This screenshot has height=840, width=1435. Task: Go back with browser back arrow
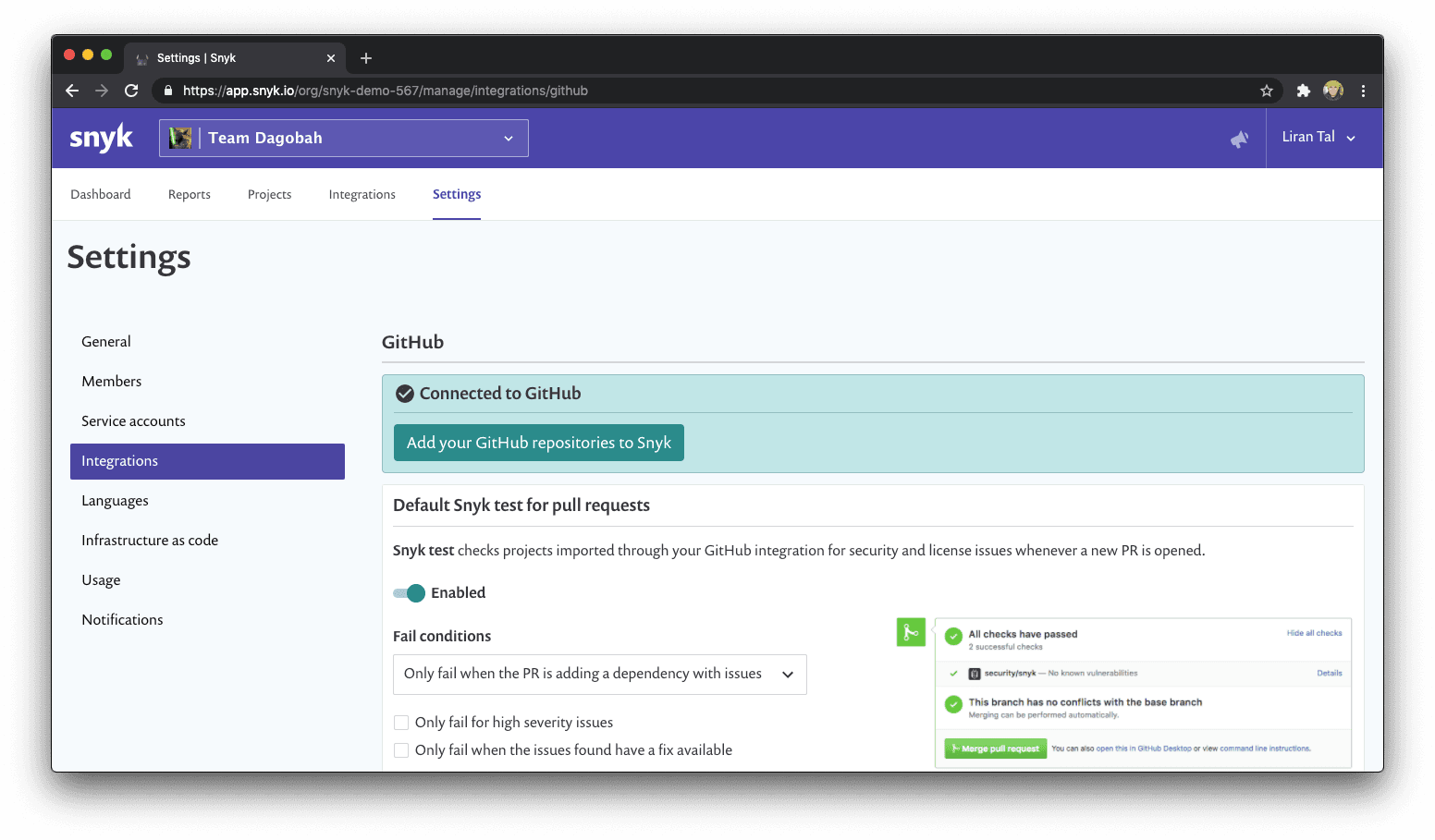(x=72, y=91)
